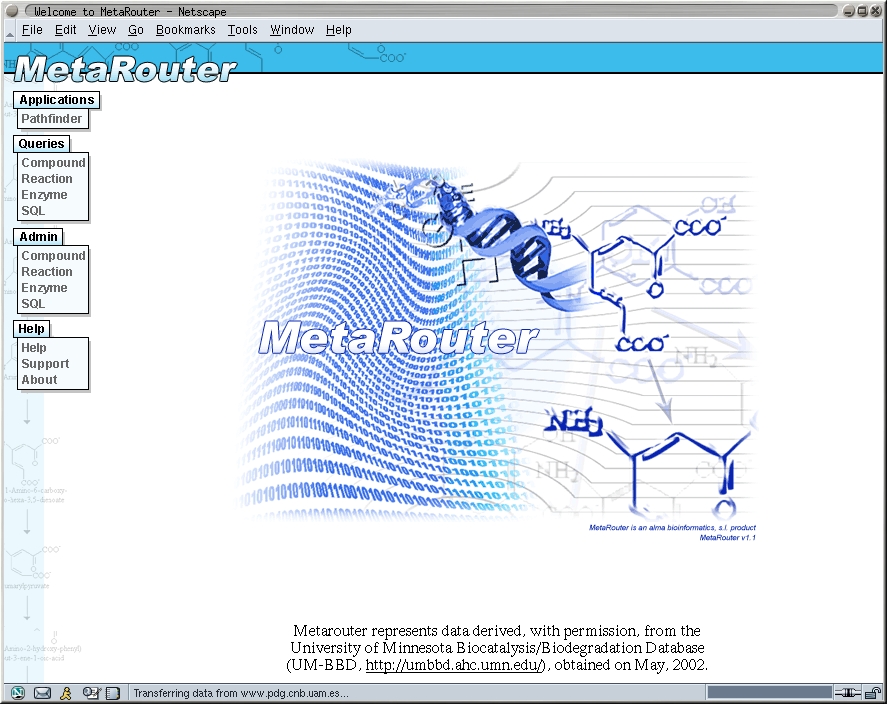Open Pathfinder under Applications

coord(51,119)
